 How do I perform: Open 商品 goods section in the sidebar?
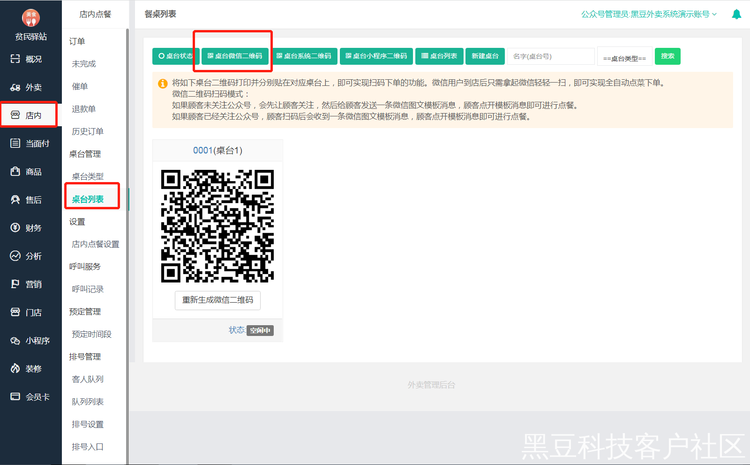coord(27,171)
